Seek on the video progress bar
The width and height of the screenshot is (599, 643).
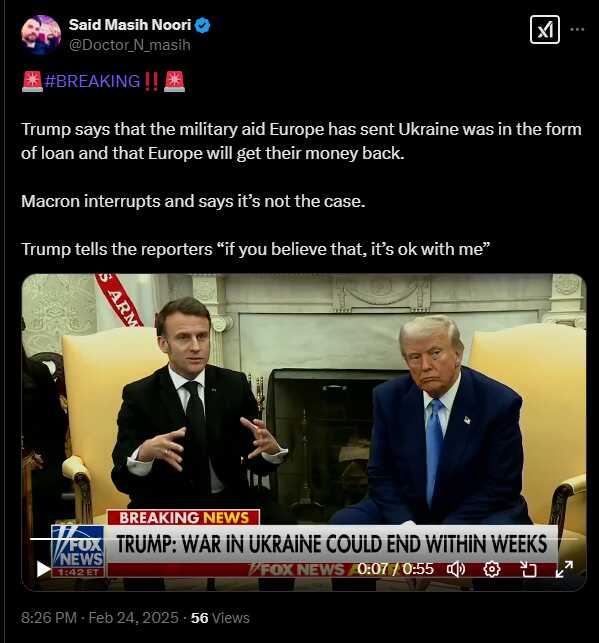(x=304, y=539)
